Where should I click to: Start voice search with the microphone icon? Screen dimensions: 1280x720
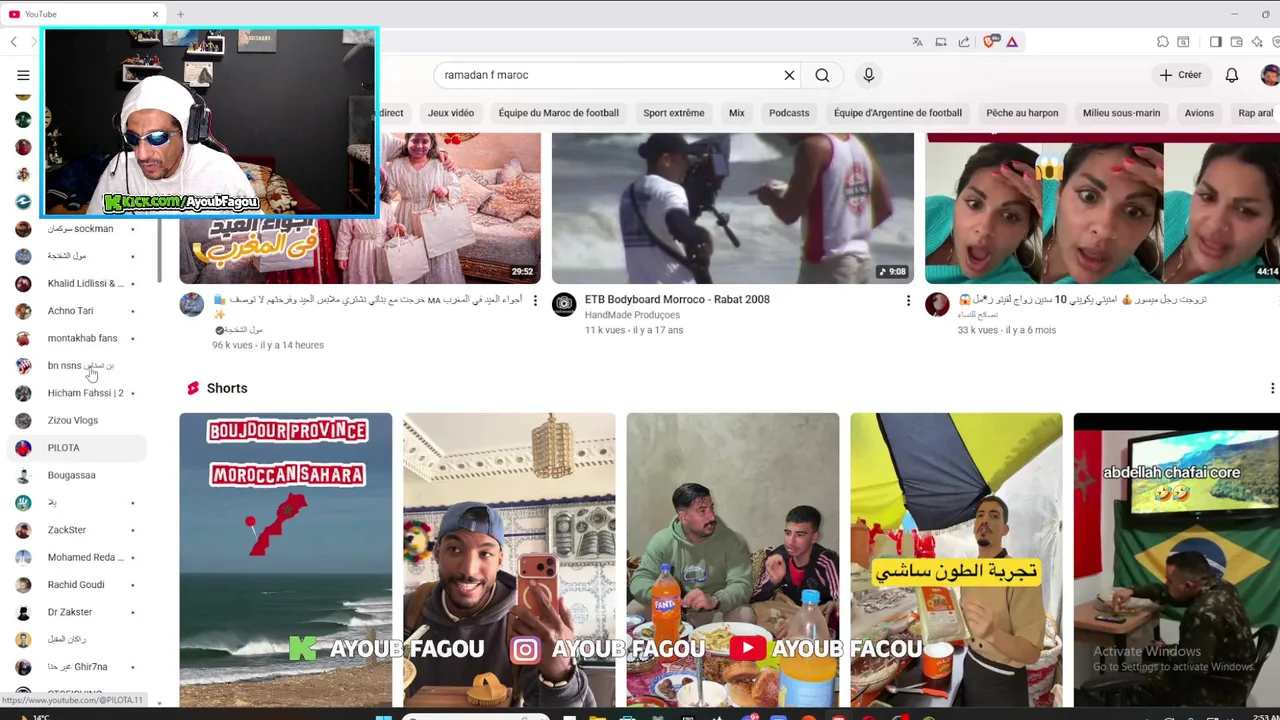tap(868, 75)
